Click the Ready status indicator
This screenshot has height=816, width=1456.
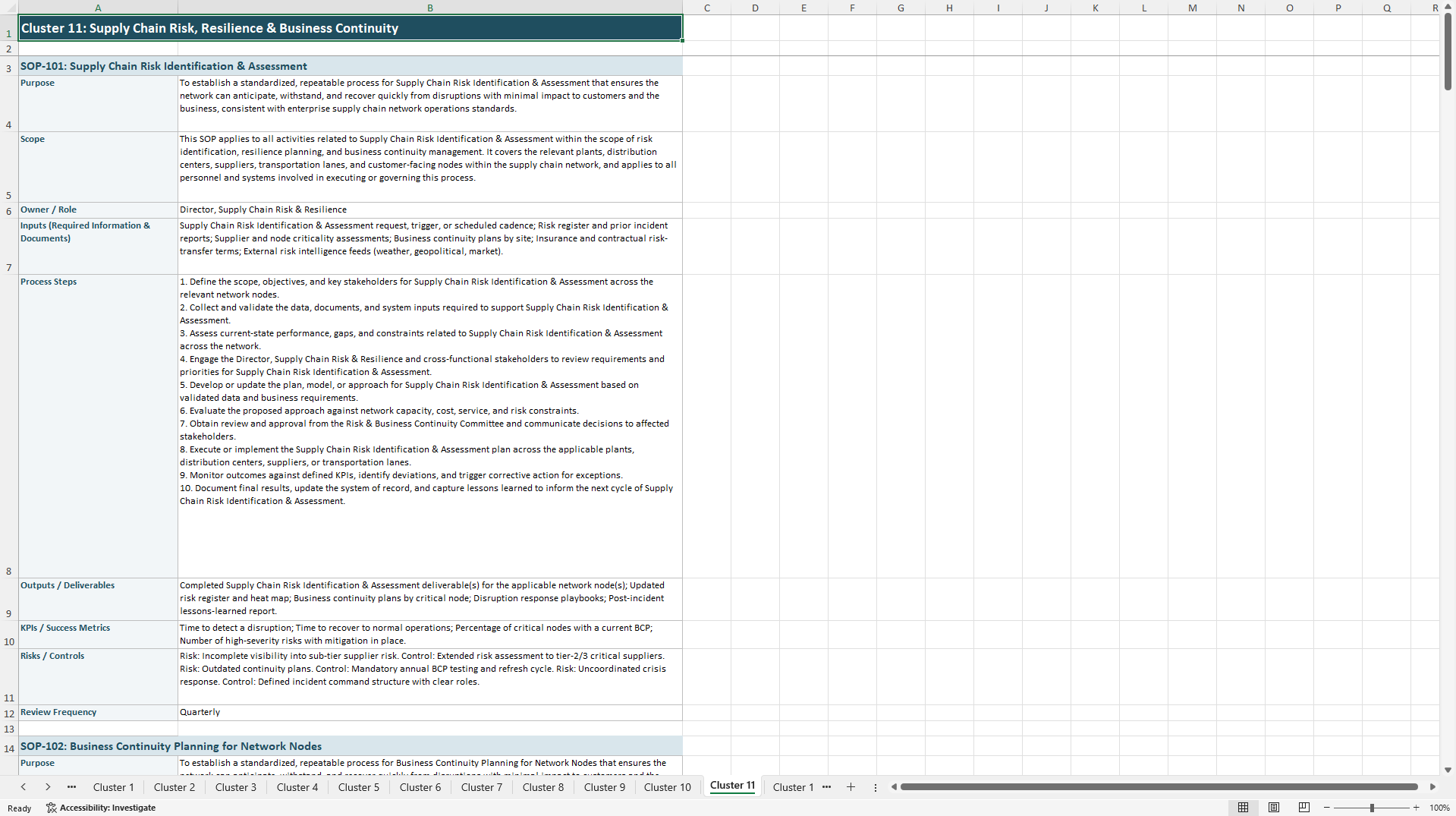(x=20, y=808)
